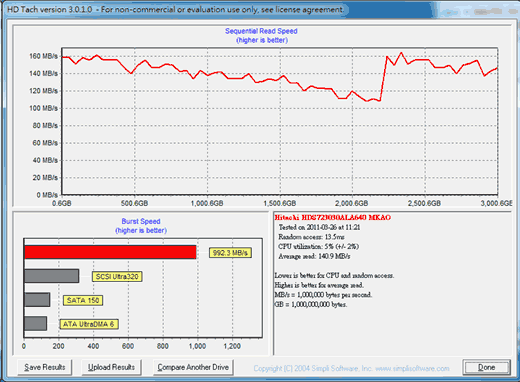The width and height of the screenshot is (520, 382).
Task: Click the HD Tach title bar
Action: pos(260,10)
